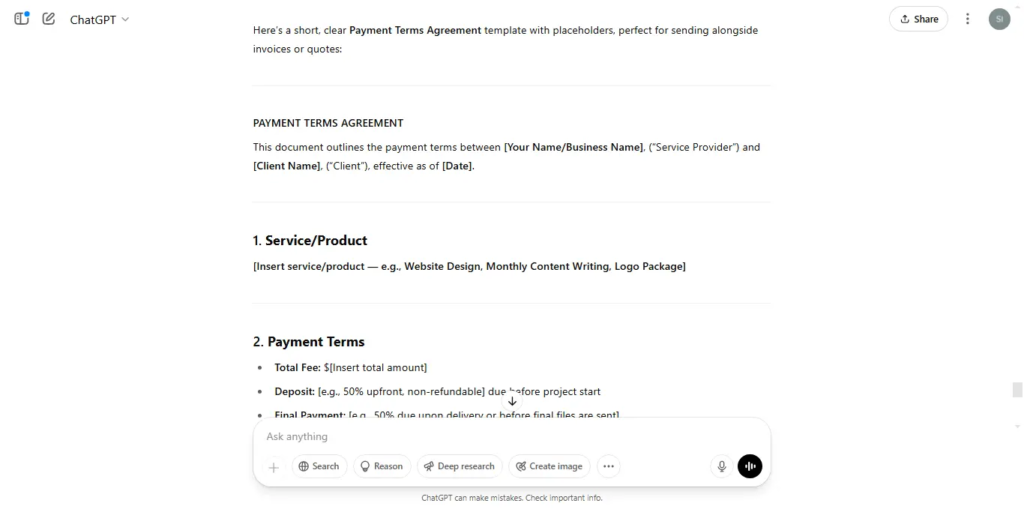Image resolution: width=1024 pixels, height=509 pixels.
Task: Expand the ChatGPT model selector
Action: click(x=99, y=20)
